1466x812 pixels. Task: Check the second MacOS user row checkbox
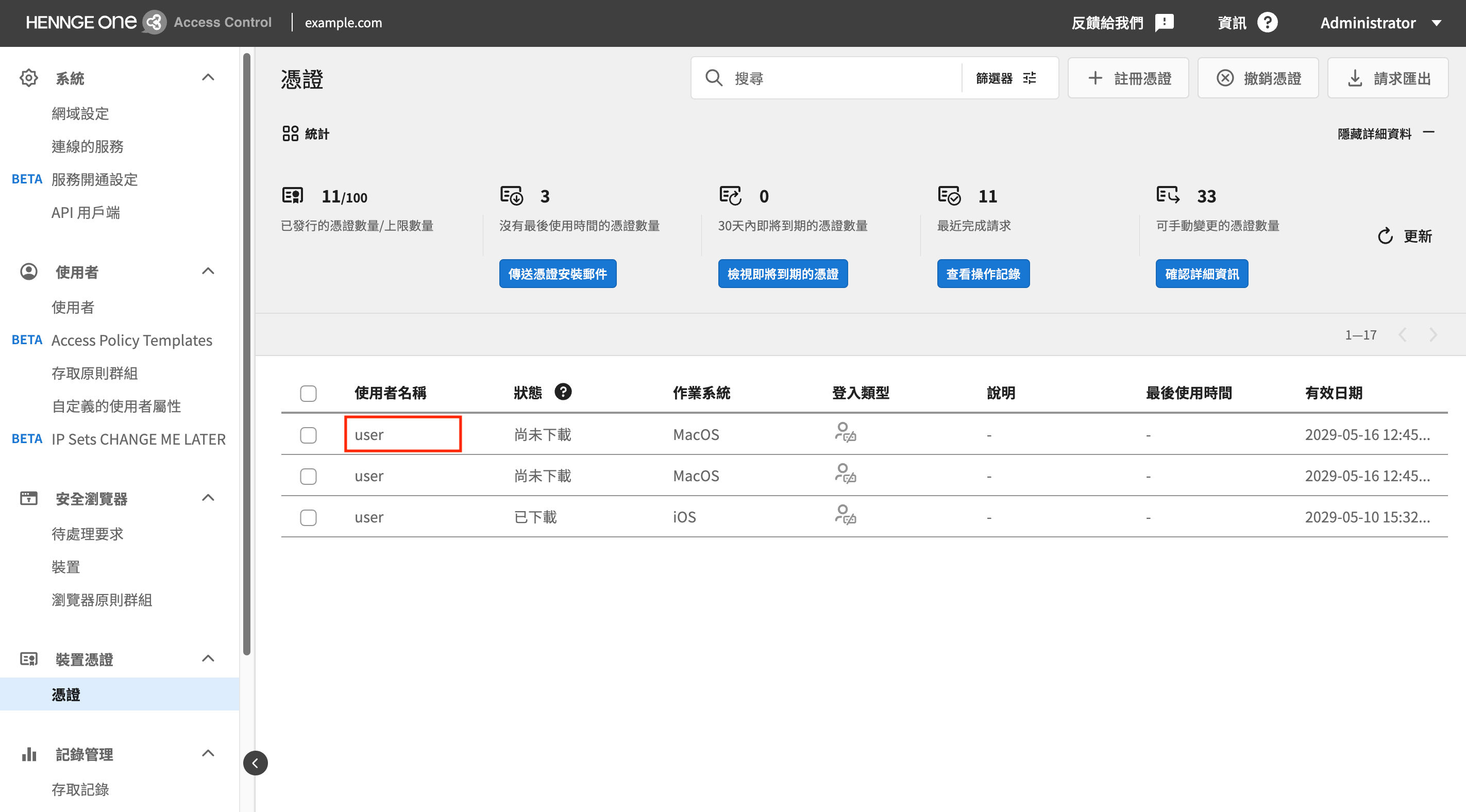(x=309, y=476)
